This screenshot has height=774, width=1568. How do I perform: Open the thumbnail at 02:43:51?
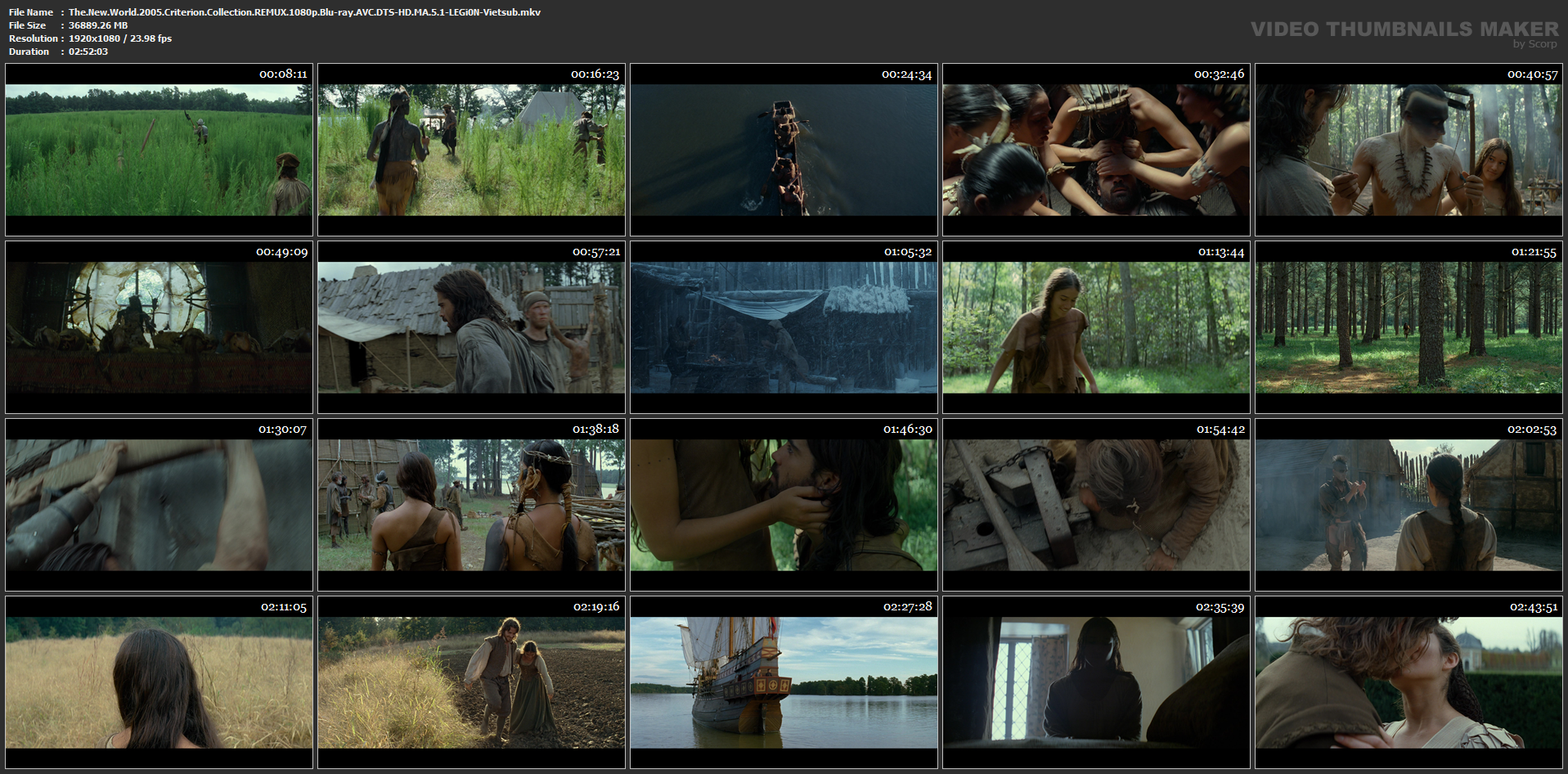pyautogui.click(x=1409, y=682)
